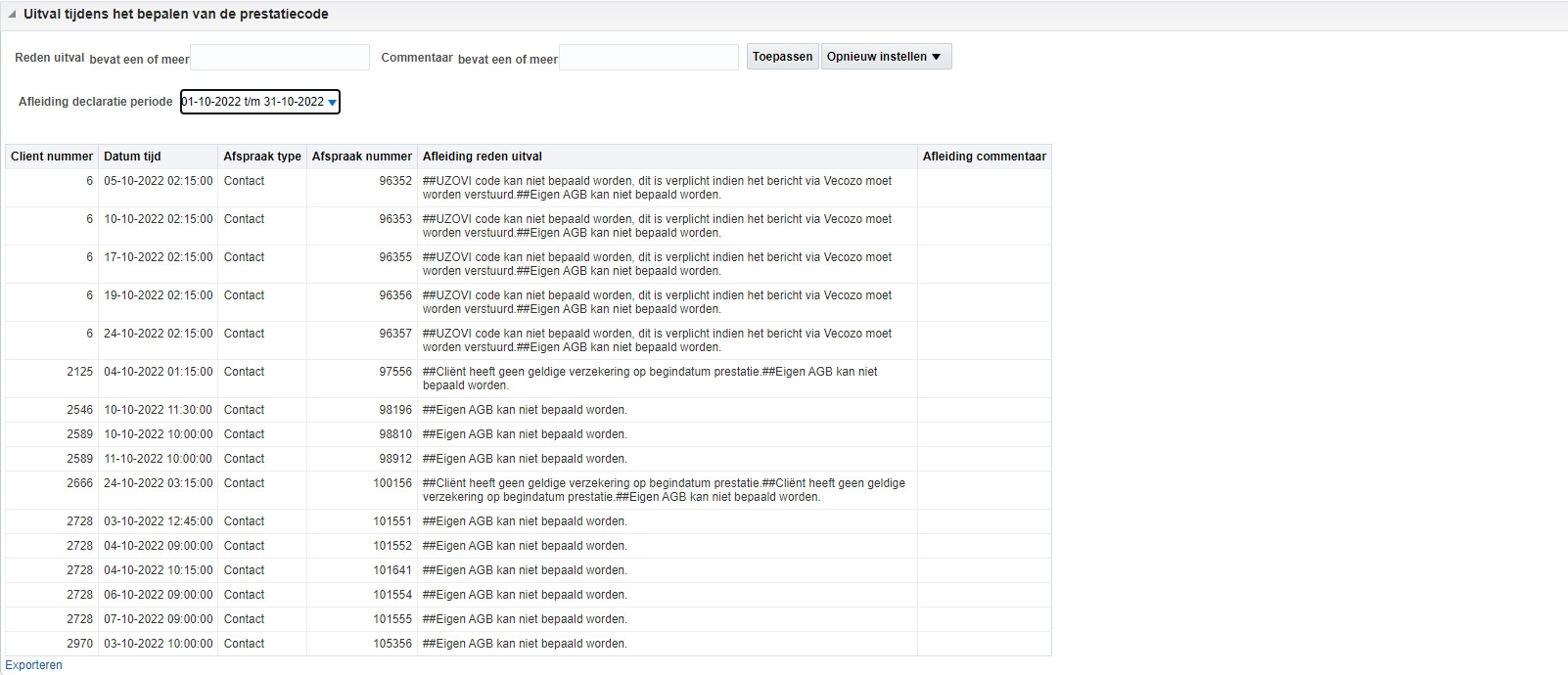The width and height of the screenshot is (1568, 675).
Task: Focus the Commentaar input field
Action: 649,58
